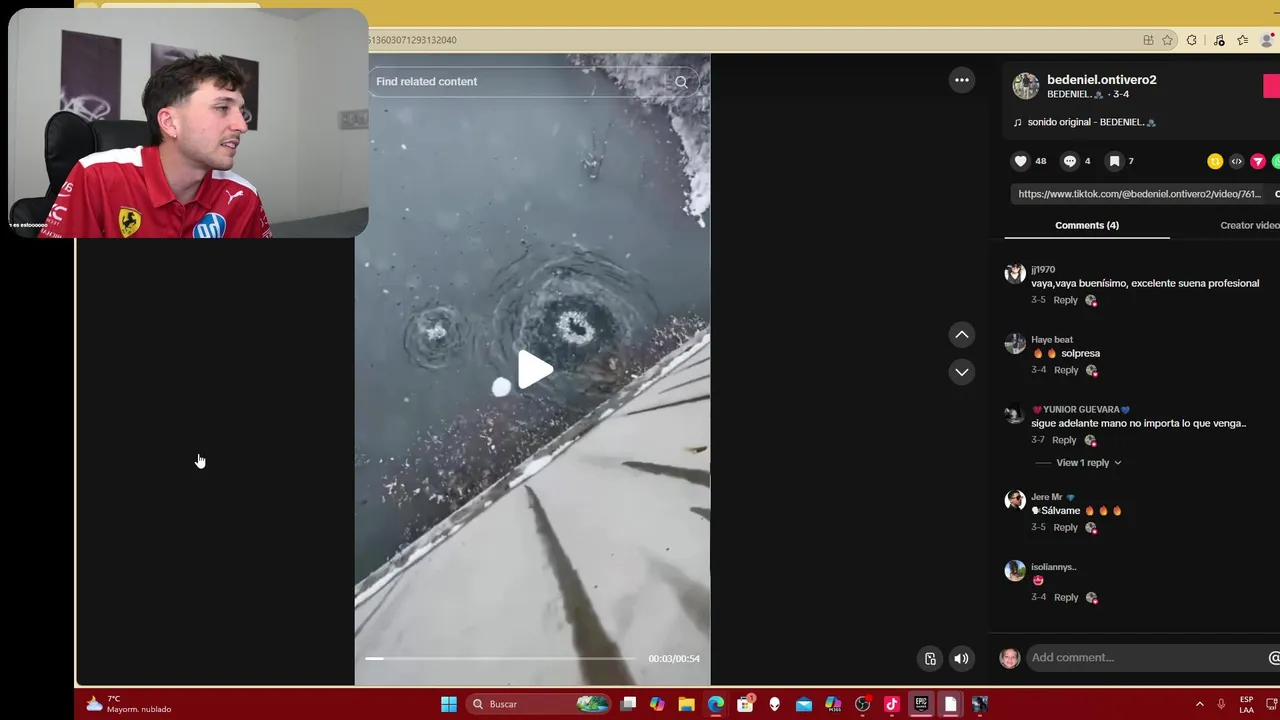The height and width of the screenshot is (720, 1280).
Task: Open the three-dots more options menu
Action: (x=961, y=80)
